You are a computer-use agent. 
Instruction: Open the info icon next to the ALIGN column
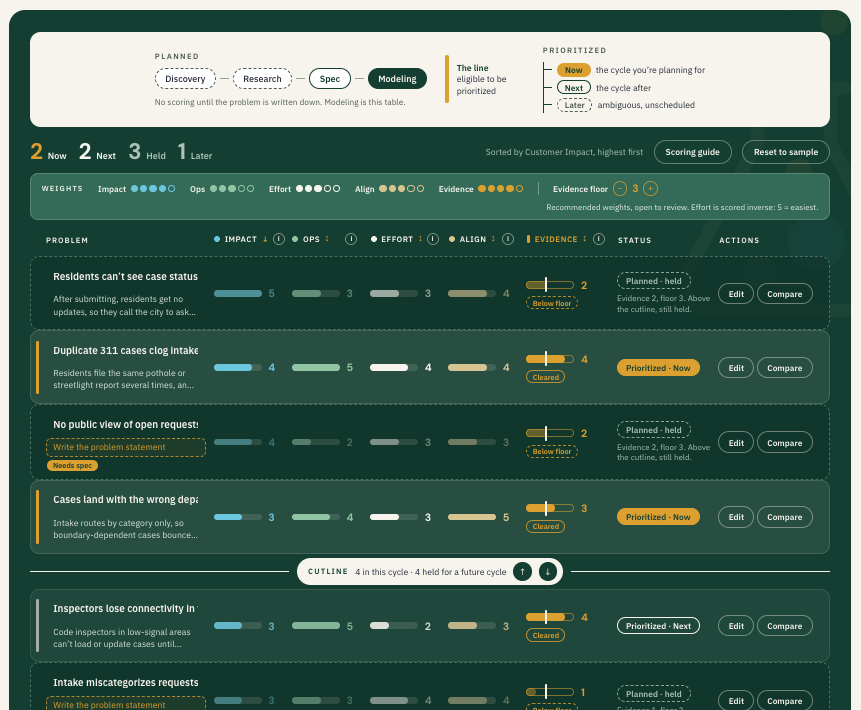[508, 239]
